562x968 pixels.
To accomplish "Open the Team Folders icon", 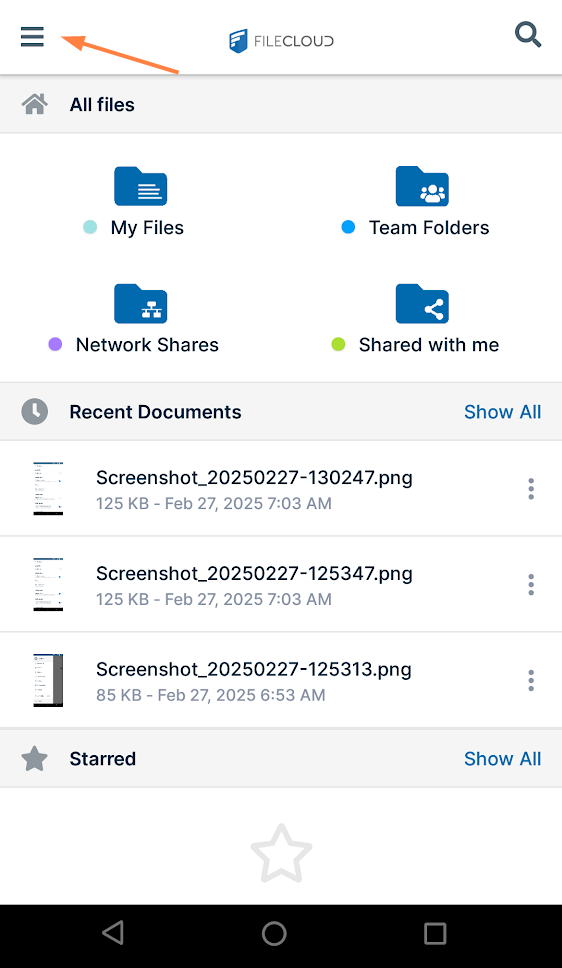I will coord(422,186).
